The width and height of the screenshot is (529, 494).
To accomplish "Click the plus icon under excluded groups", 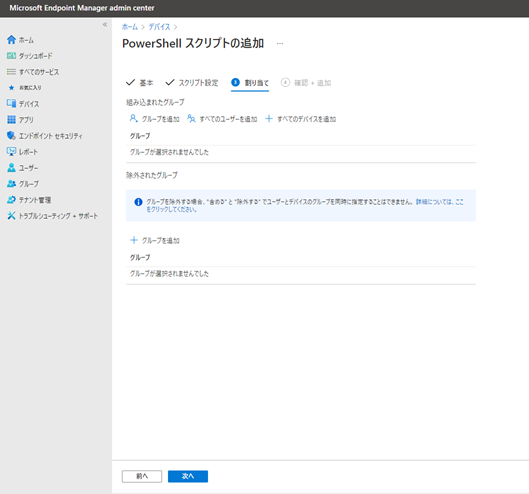I will 134,240.
